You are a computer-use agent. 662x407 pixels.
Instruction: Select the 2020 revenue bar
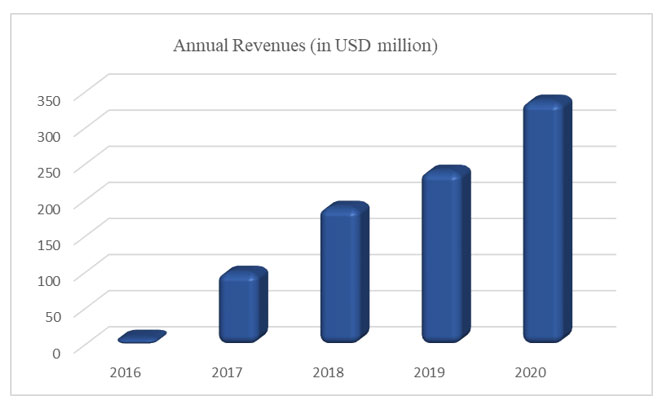pos(548,219)
